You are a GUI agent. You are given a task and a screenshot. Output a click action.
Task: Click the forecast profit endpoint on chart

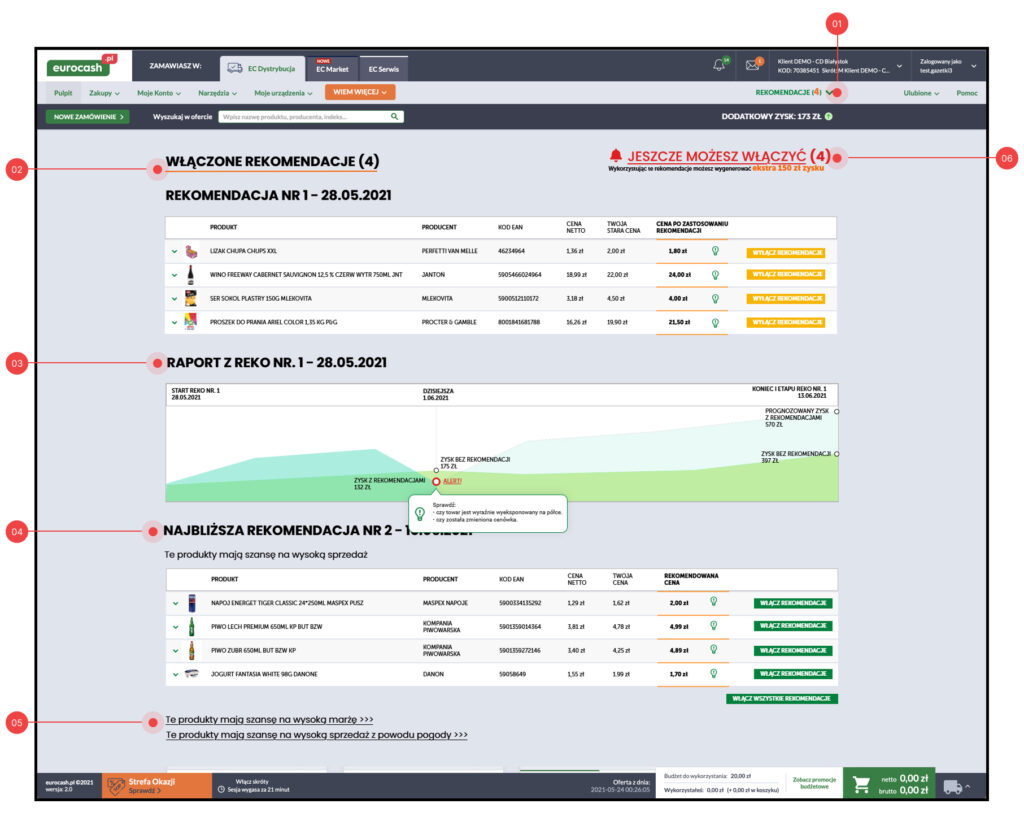(837, 411)
